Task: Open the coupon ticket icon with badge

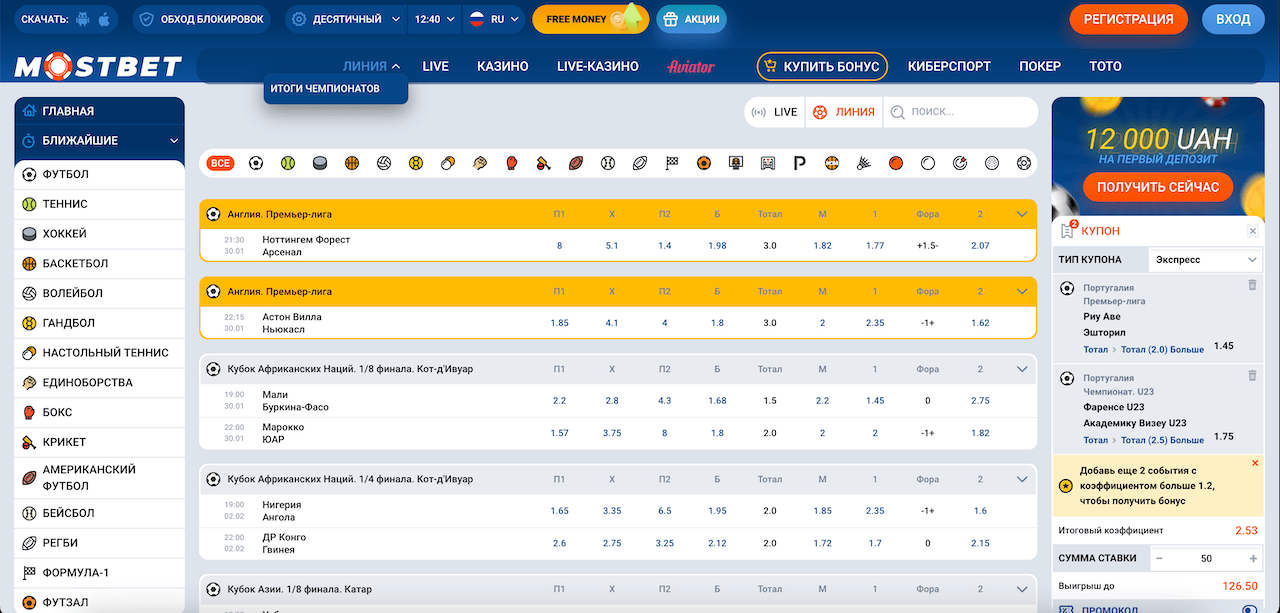Action: pyautogui.click(x=1068, y=230)
